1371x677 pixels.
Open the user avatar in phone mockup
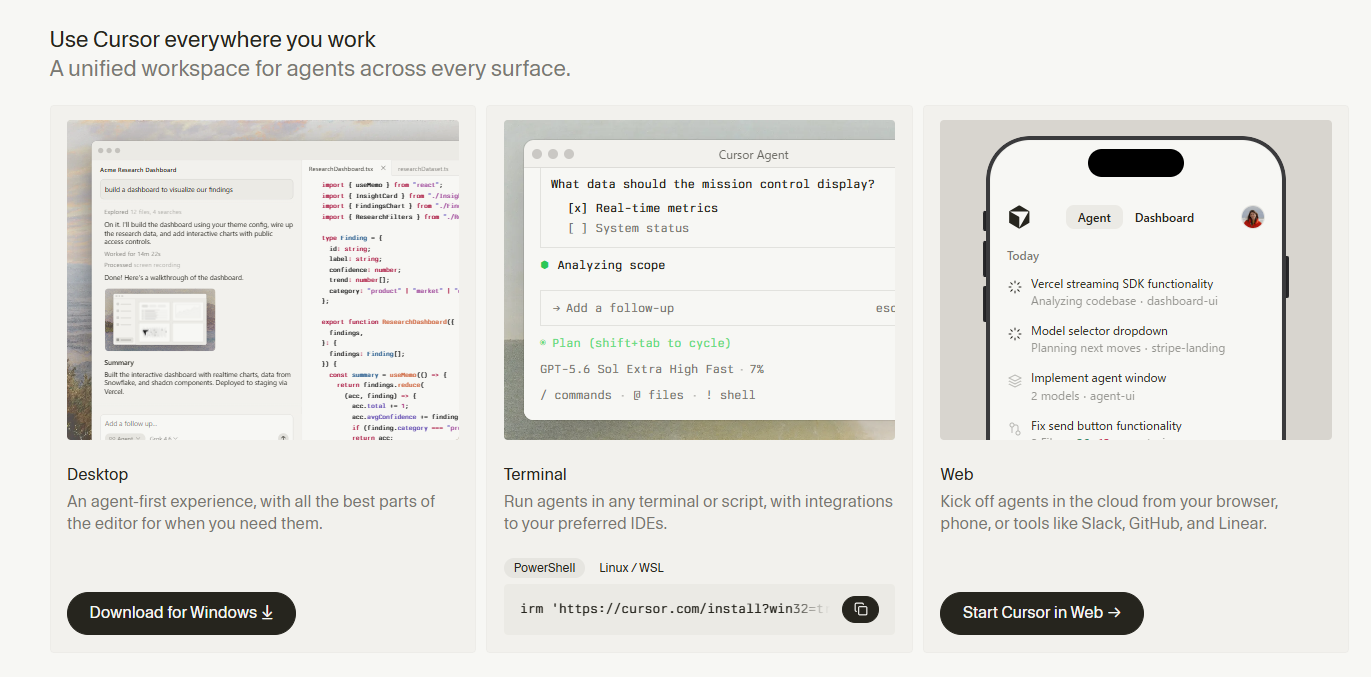pyautogui.click(x=1252, y=217)
